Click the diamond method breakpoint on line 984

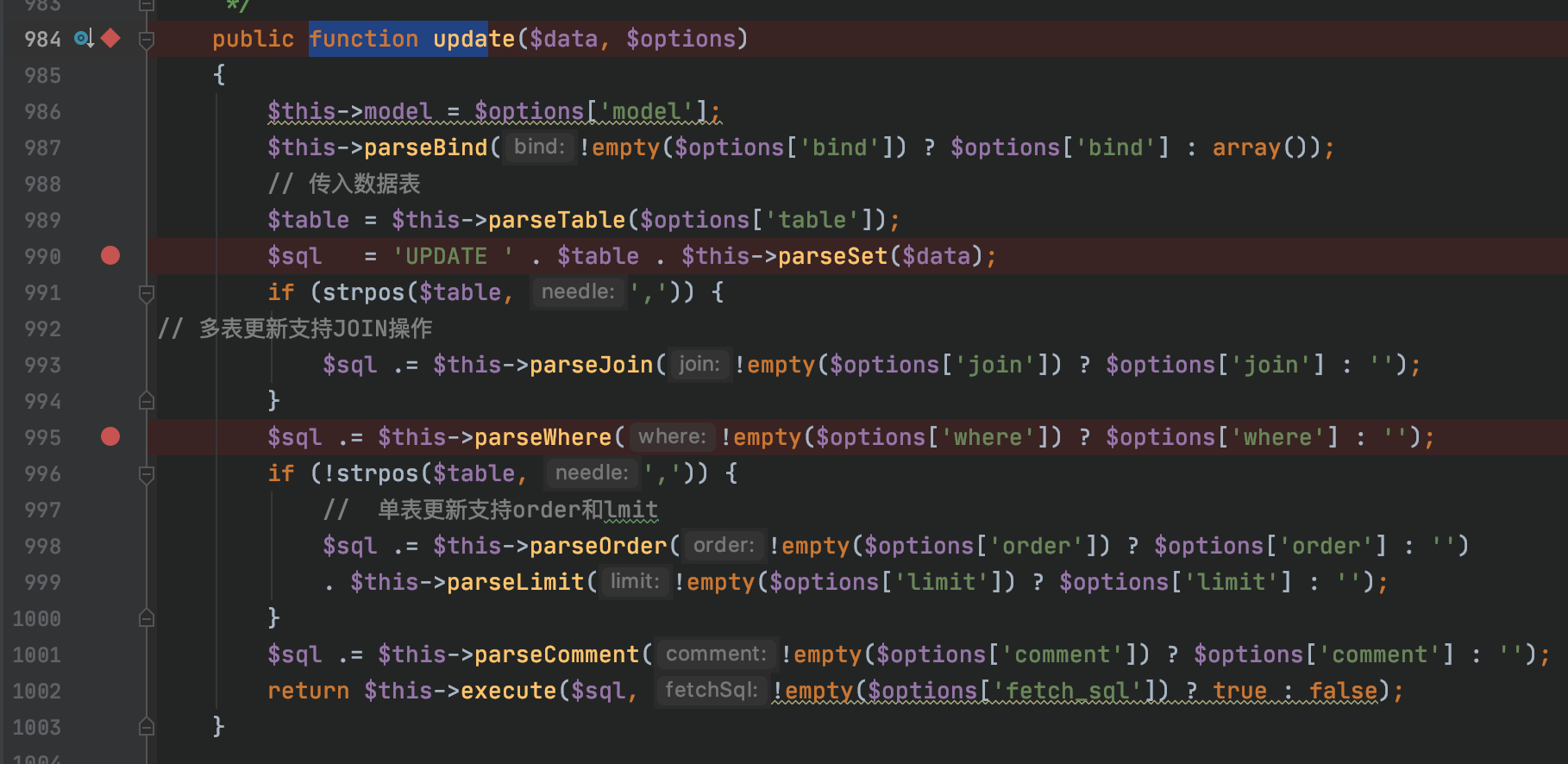point(110,39)
